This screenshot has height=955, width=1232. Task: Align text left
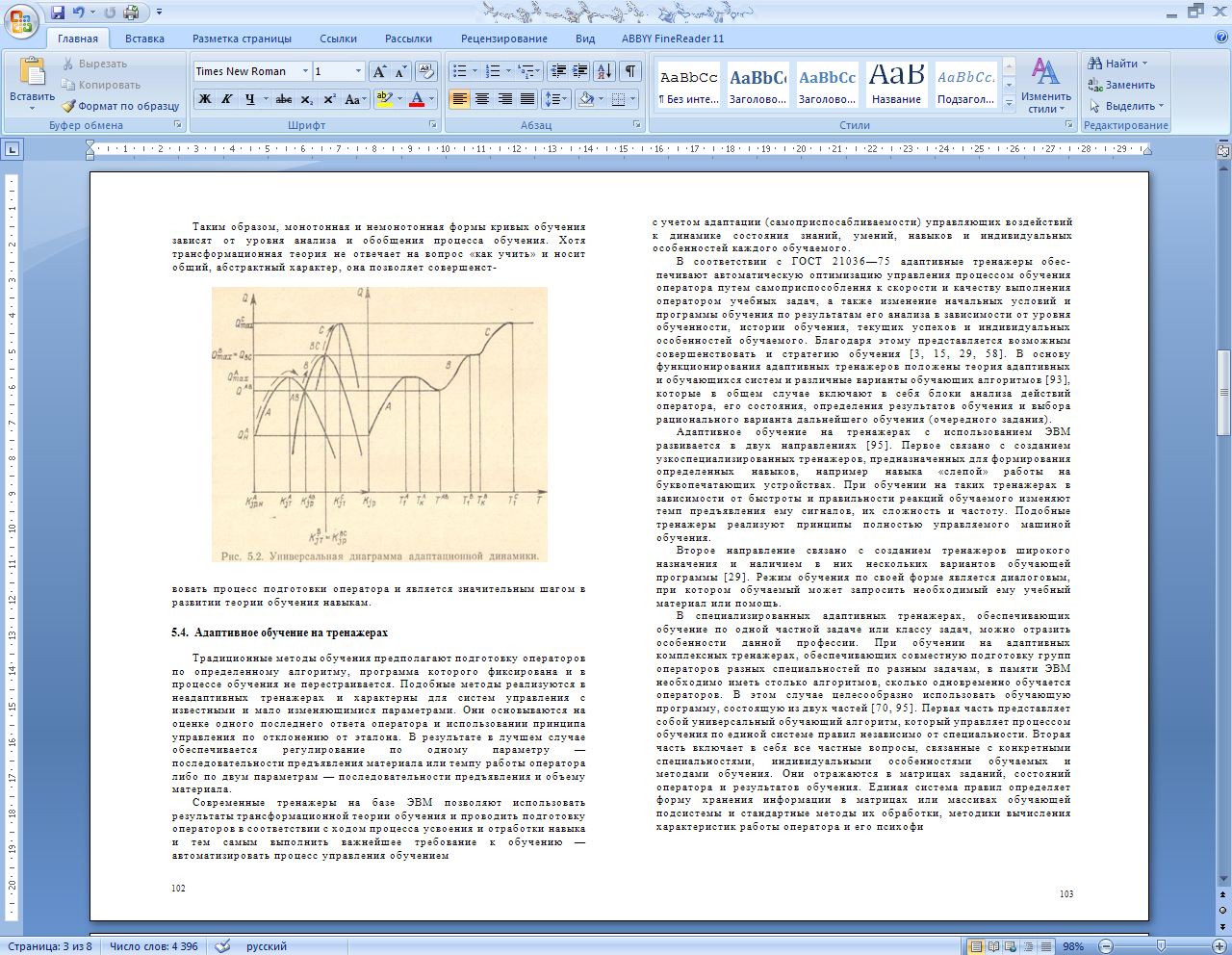pos(460,99)
